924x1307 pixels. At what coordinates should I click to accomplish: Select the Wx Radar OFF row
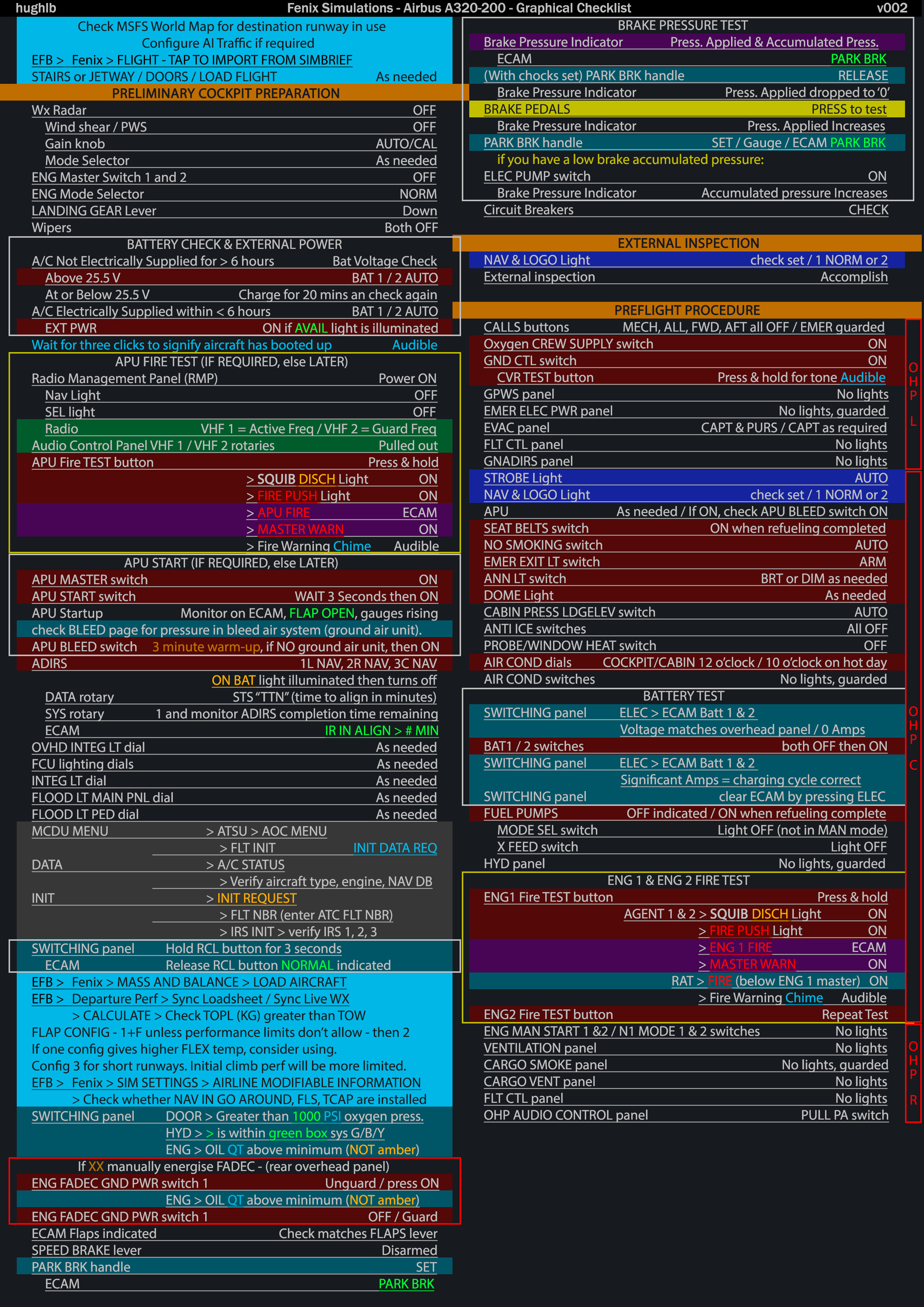pyautogui.click(x=234, y=110)
